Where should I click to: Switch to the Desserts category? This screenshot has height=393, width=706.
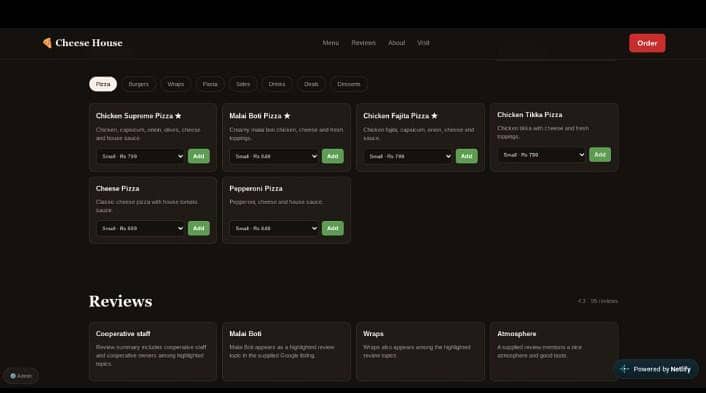click(349, 84)
